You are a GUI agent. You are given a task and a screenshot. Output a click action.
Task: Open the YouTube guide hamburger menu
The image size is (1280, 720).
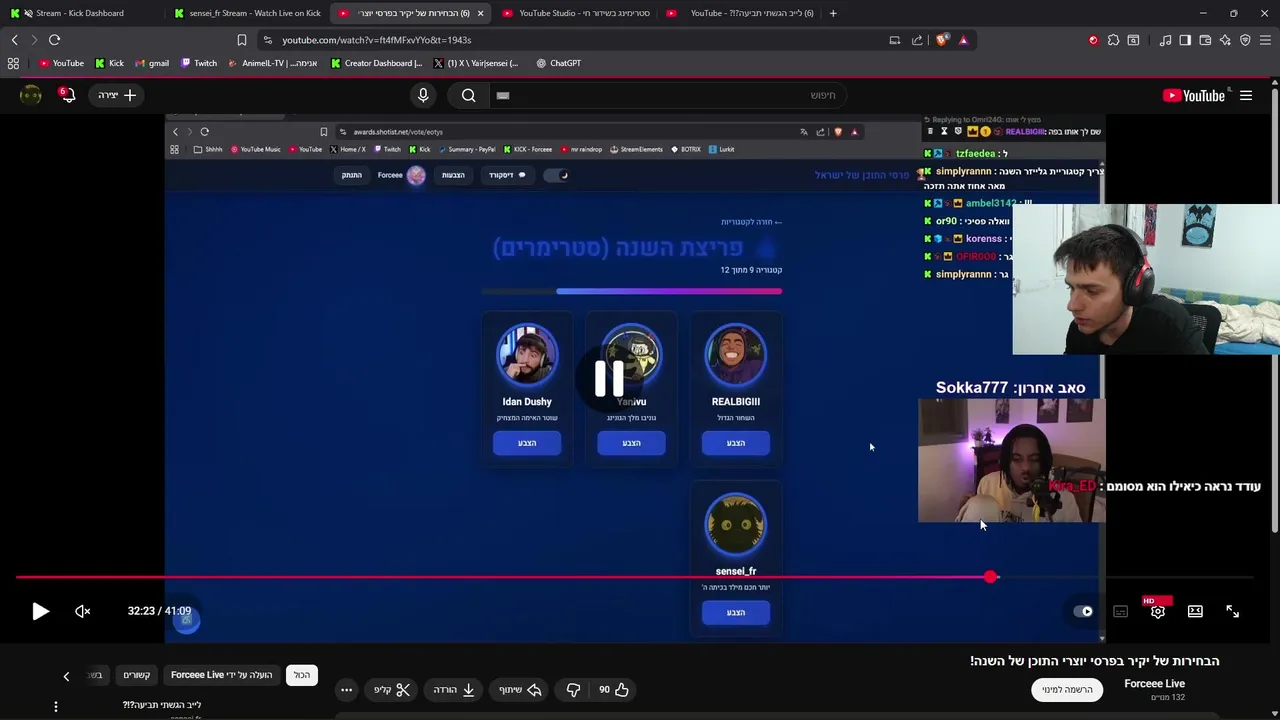pos(1245,95)
